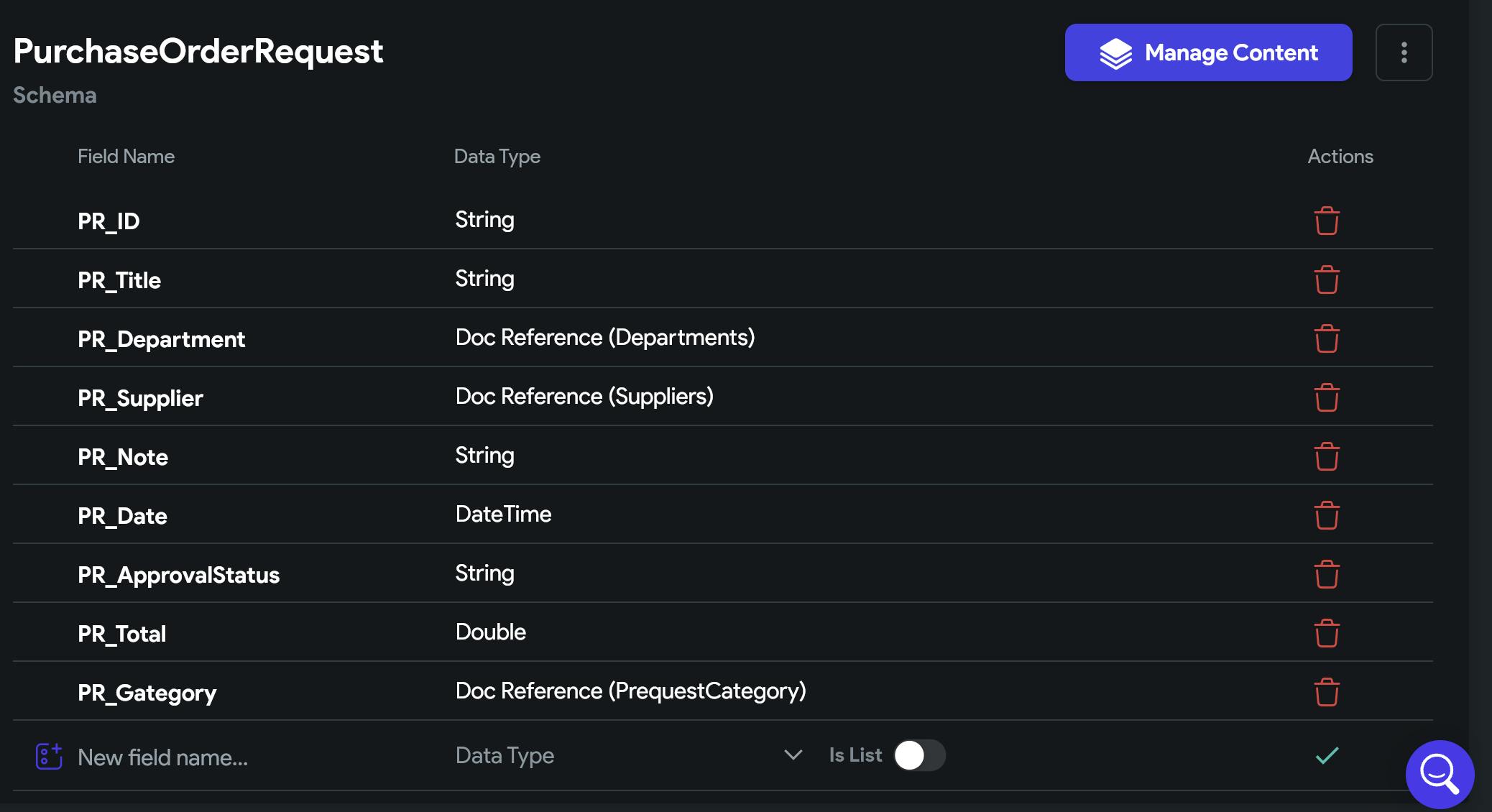Screen dimensions: 1492x812
Task: Open the search chat bubble
Action: [x=1440, y=774]
